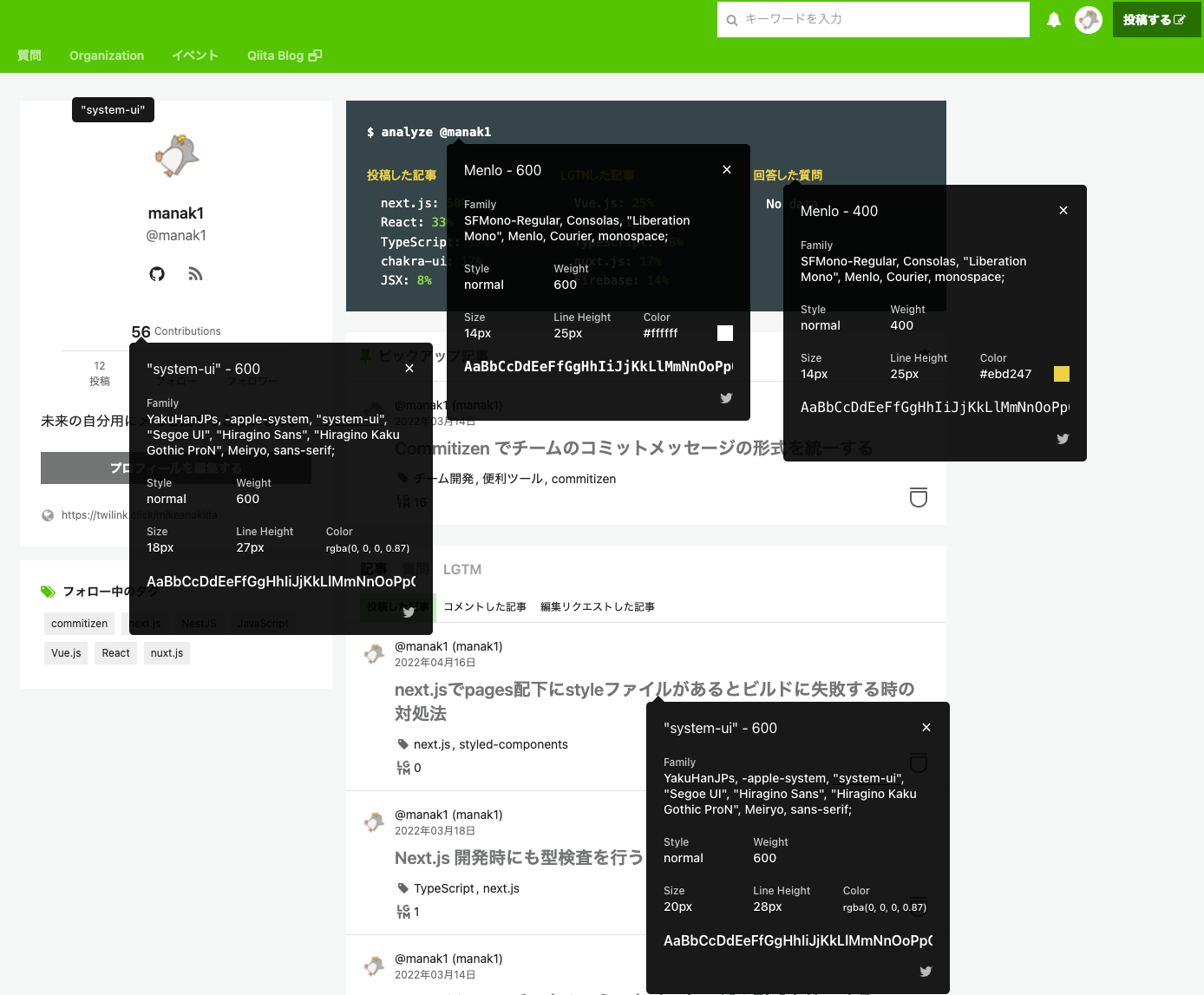The height and width of the screenshot is (995, 1204).
Task: Click the "JSX: 8%" stat line
Action: click(406, 280)
